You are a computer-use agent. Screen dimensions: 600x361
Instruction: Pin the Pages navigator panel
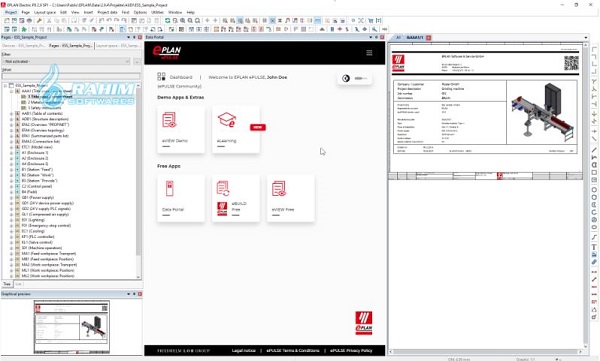coord(134,37)
